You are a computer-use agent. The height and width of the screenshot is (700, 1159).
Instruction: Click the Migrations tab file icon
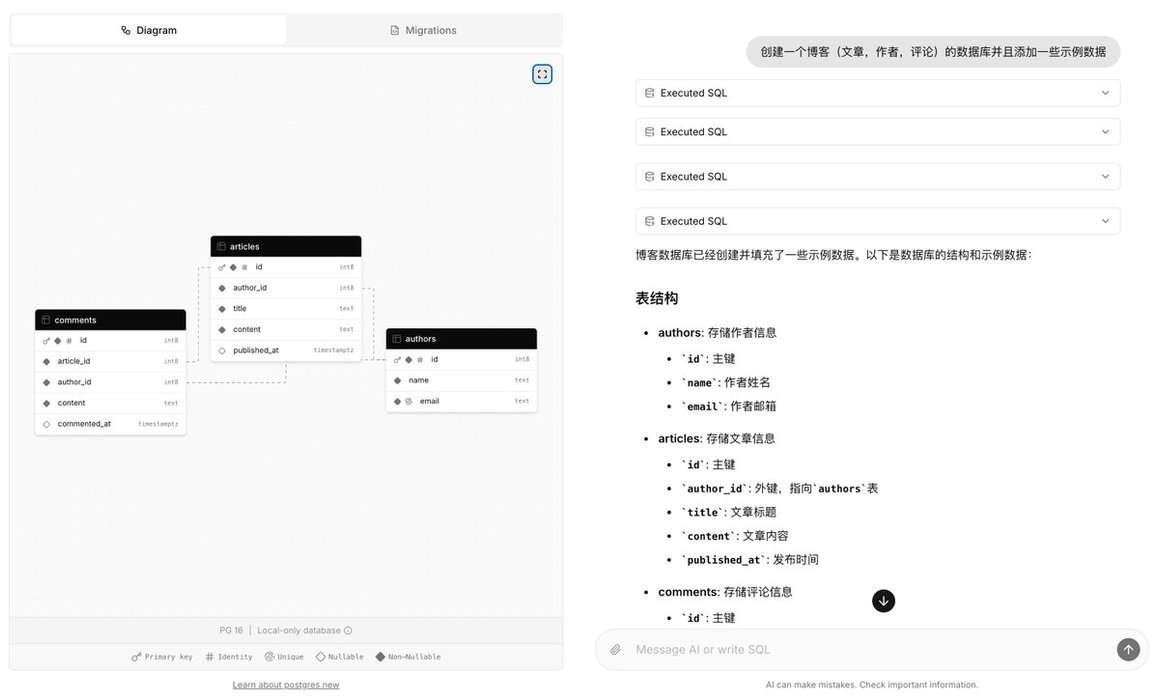point(395,30)
